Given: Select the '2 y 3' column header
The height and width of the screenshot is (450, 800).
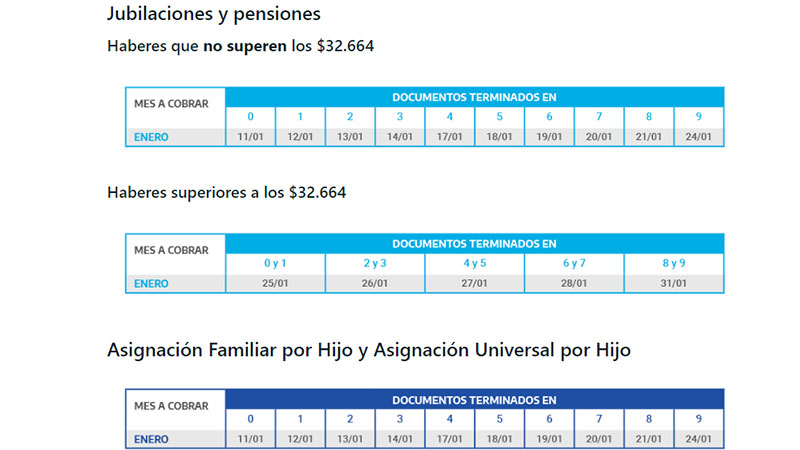Looking at the screenshot, I should pyautogui.click(x=375, y=263).
